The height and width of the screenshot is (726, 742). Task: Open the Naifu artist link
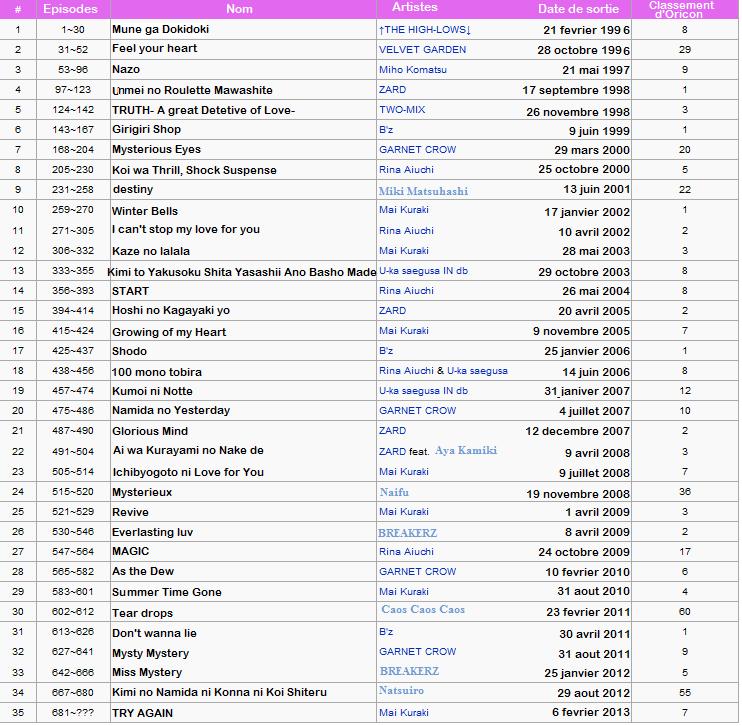(395, 492)
